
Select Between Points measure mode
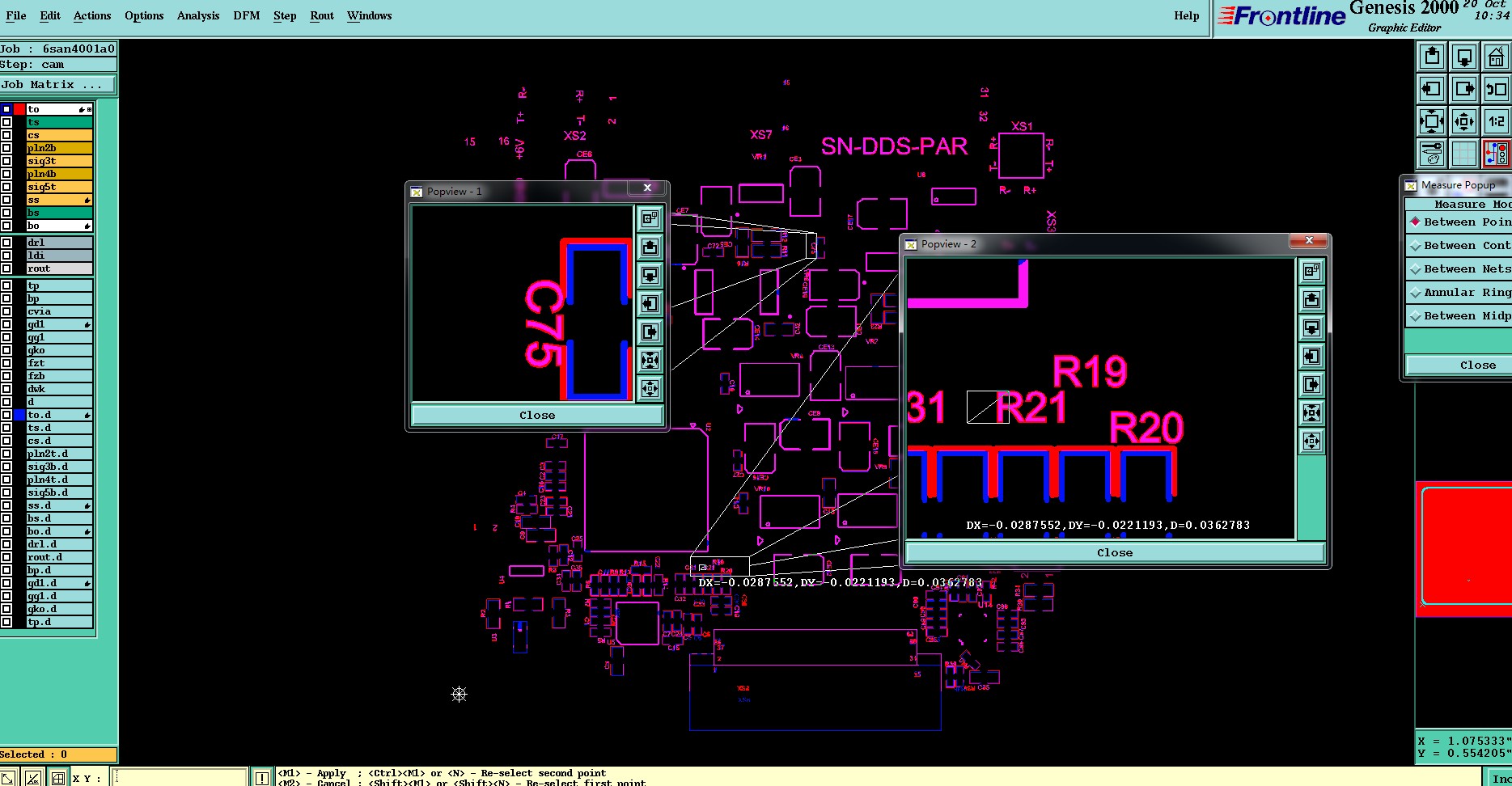pyautogui.click(x=1459, y=222)
